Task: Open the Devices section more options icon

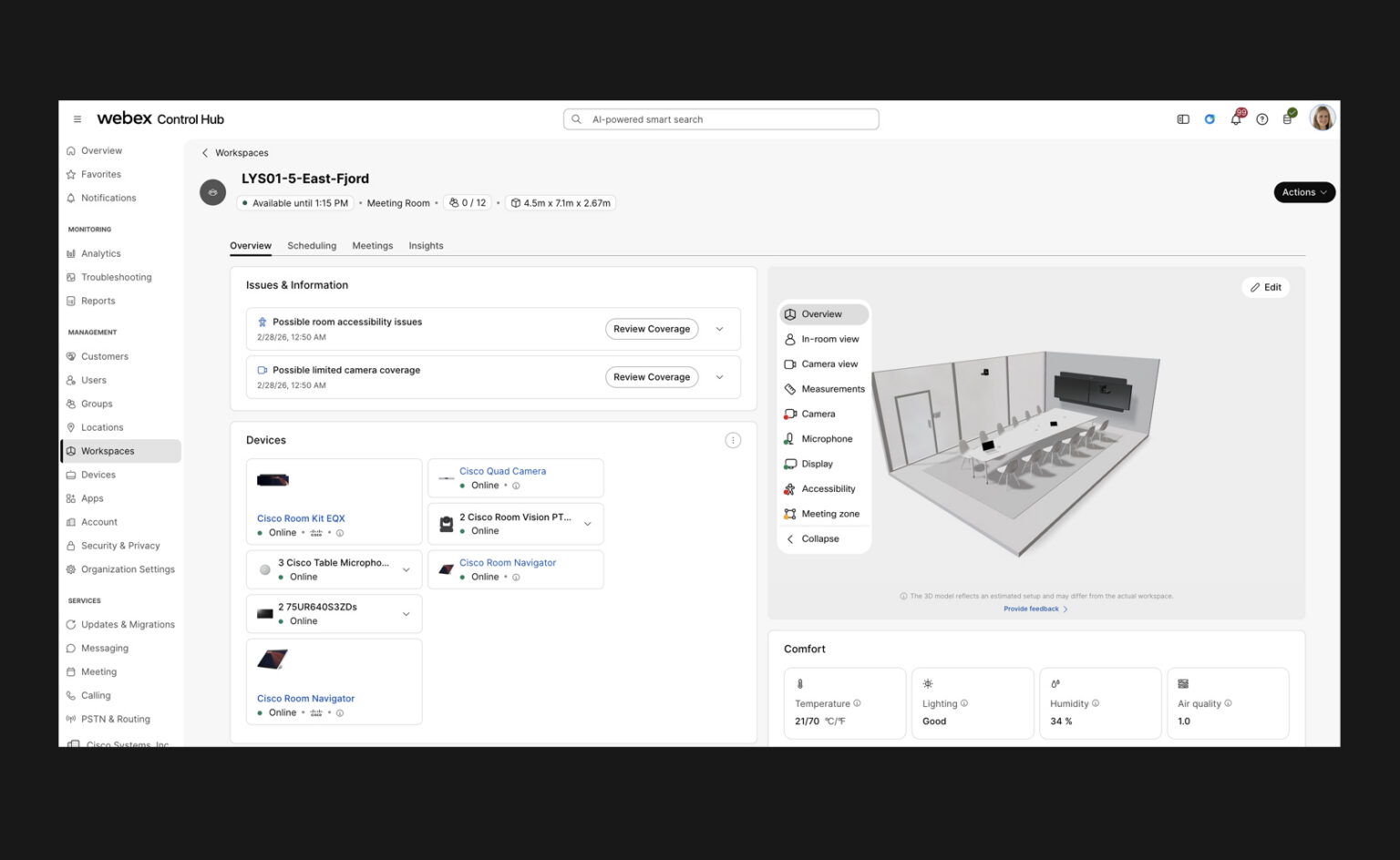Action: (x=733, y=441)
